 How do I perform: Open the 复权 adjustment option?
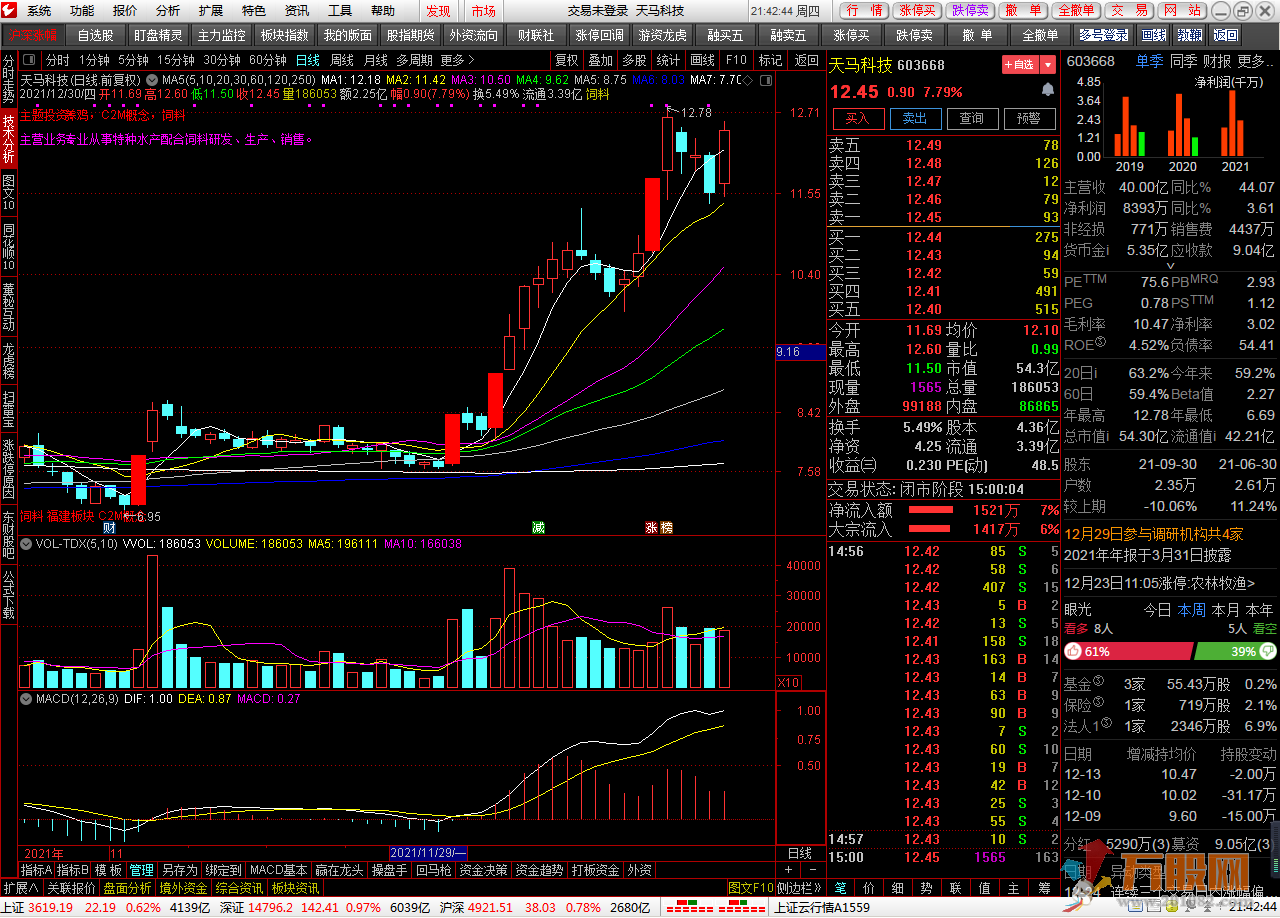click(567, 60)
